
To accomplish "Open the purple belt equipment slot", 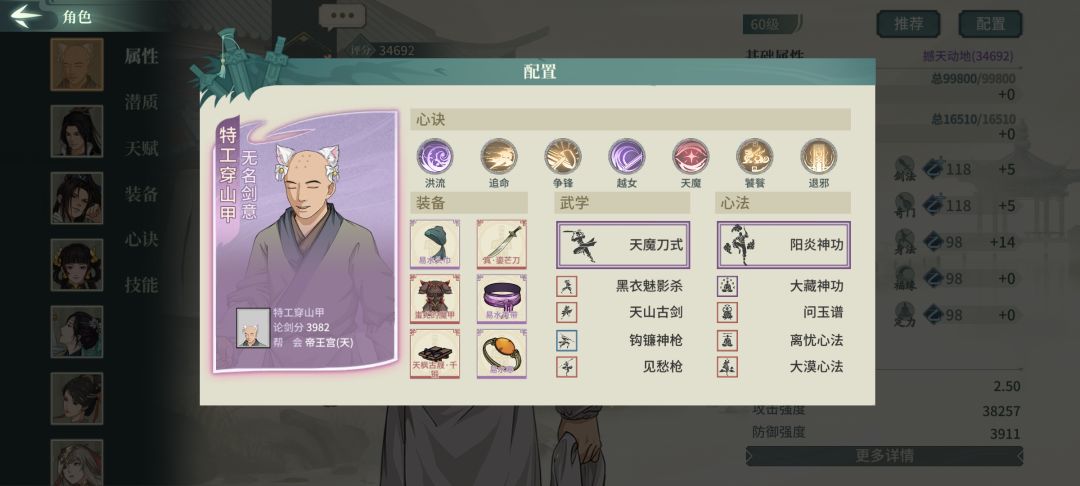I will tap(501, 299).
